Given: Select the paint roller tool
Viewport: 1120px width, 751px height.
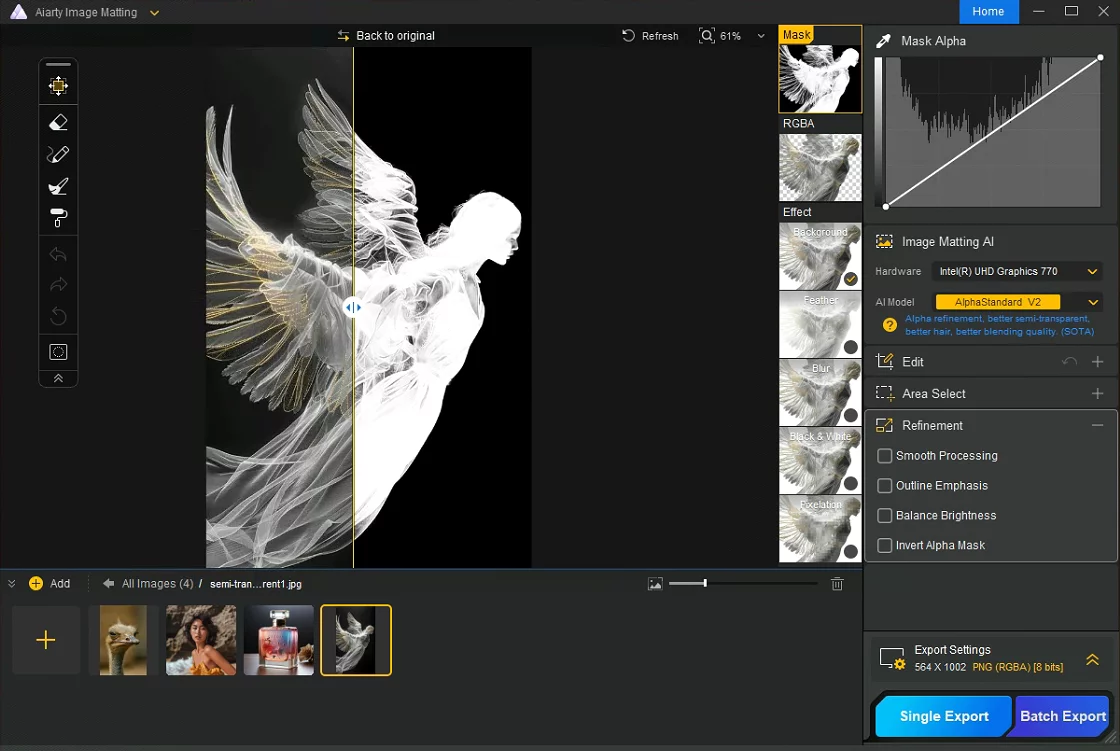Looking at the screenshot, I should click(x=58, y=218).
